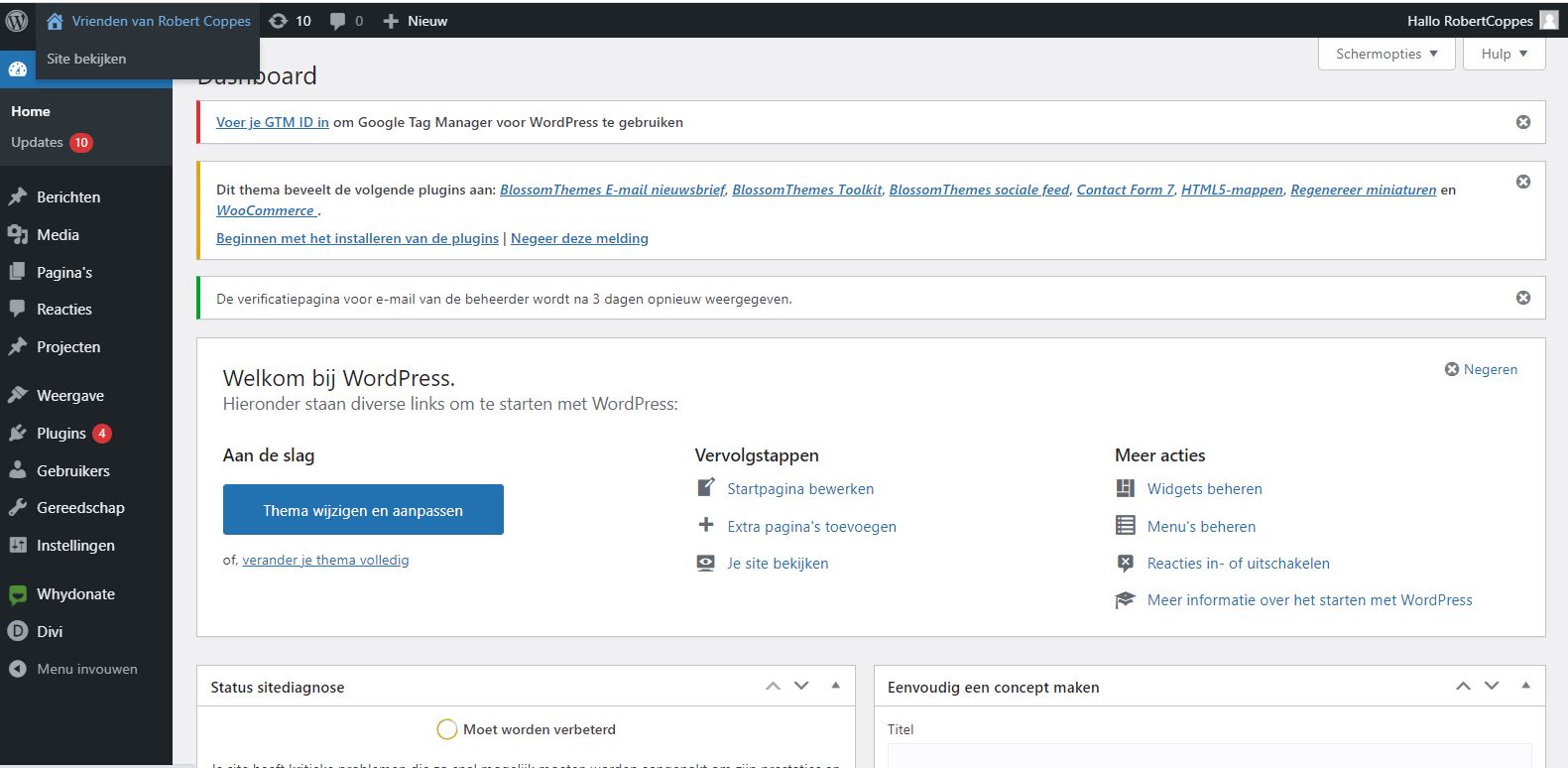The image size is (1568, 768).
Task: Click Negeren on the welcome panel
Action: click(1481, 369)
